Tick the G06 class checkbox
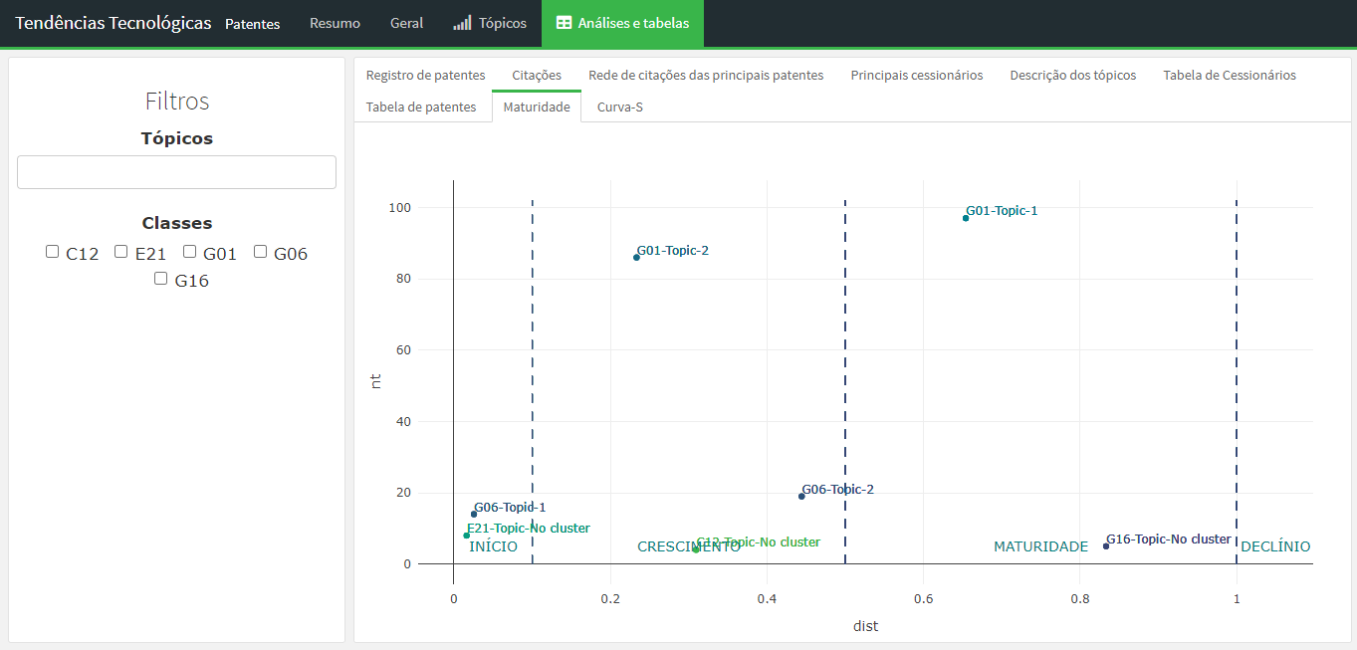1357x650 pixels. coord(260,252)
